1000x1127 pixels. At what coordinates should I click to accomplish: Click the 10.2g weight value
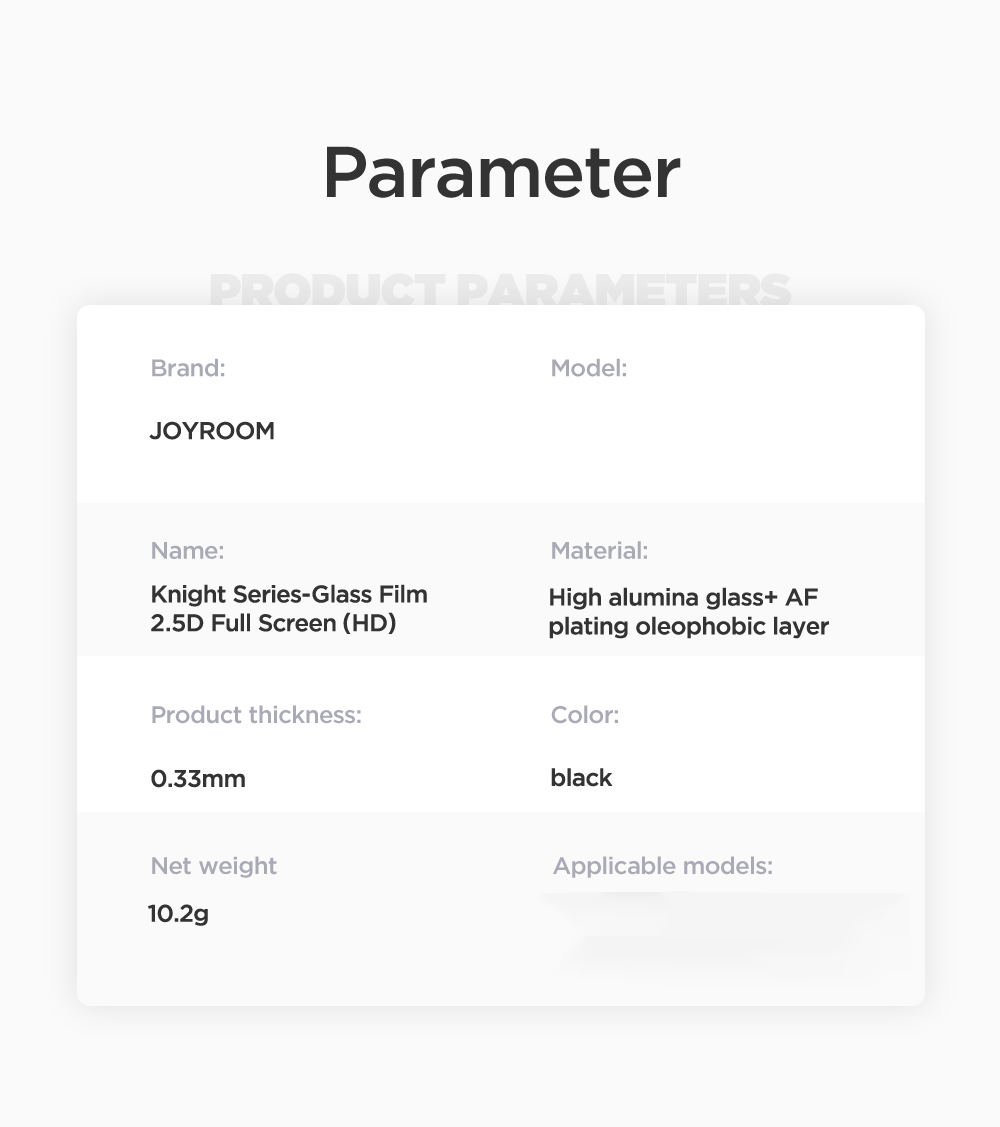[x=178, y=914]
